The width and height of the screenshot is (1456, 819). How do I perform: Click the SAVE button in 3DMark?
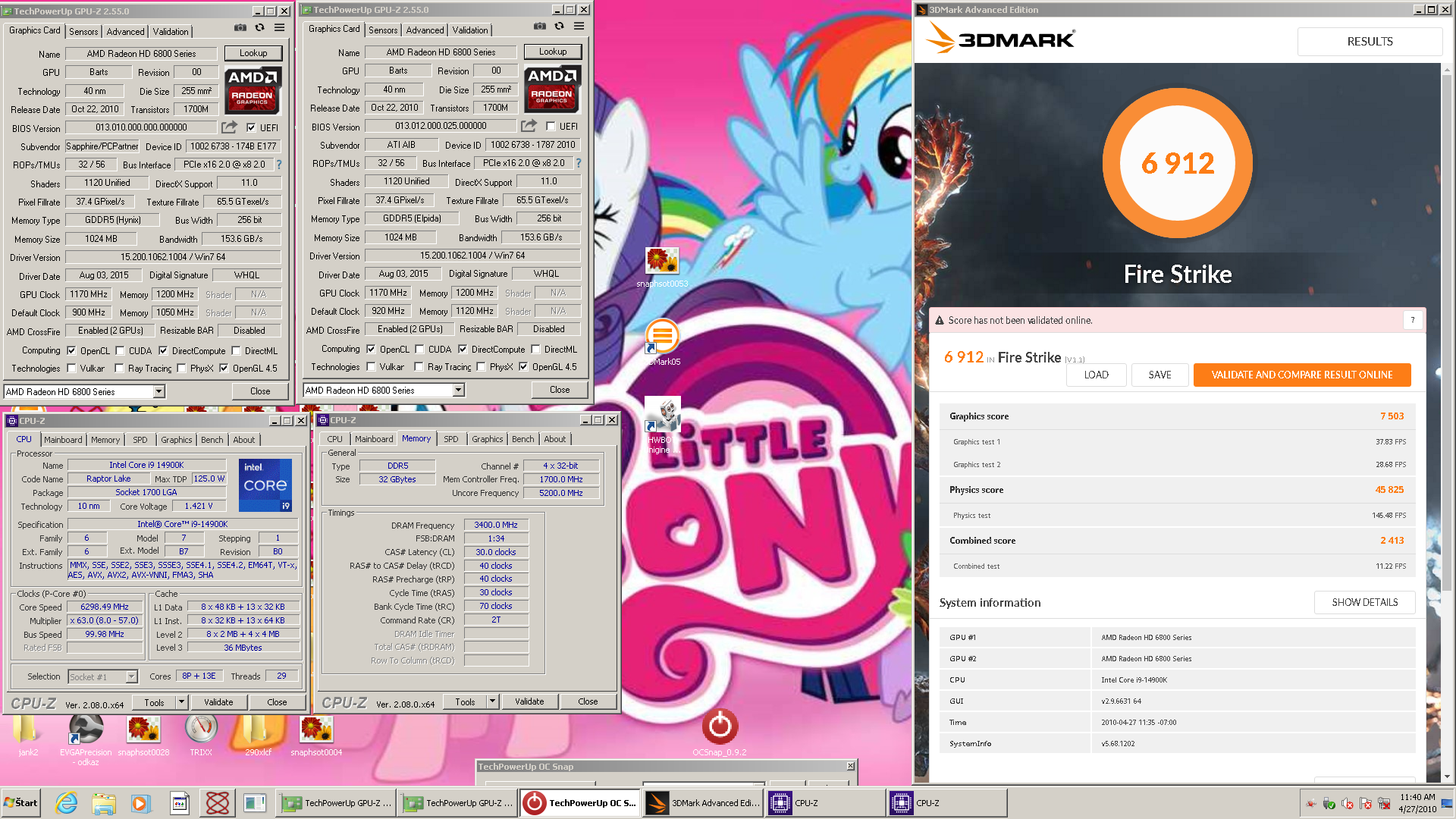point(1159,375)
